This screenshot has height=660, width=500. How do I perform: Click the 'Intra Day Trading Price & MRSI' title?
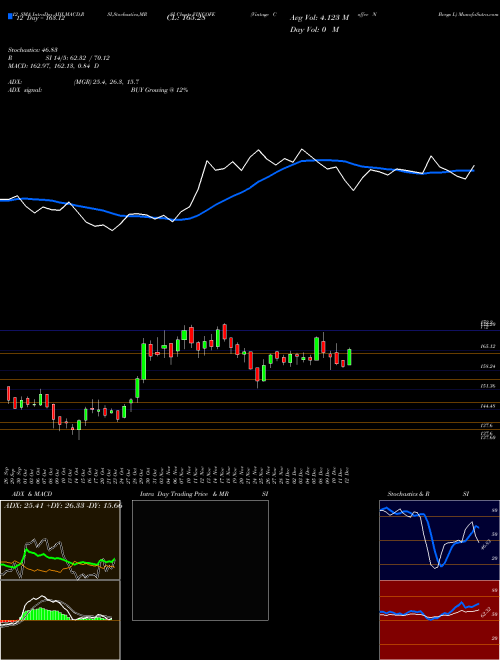(x=204, y=494)
